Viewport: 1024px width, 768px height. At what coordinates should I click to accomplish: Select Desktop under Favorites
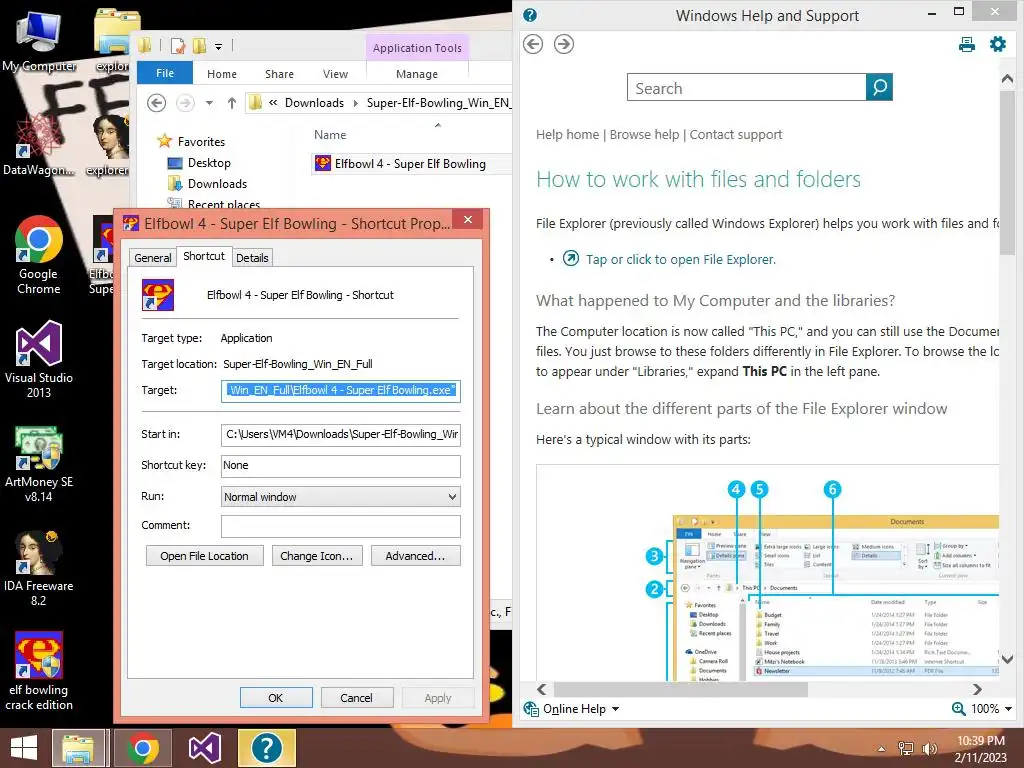209,163
